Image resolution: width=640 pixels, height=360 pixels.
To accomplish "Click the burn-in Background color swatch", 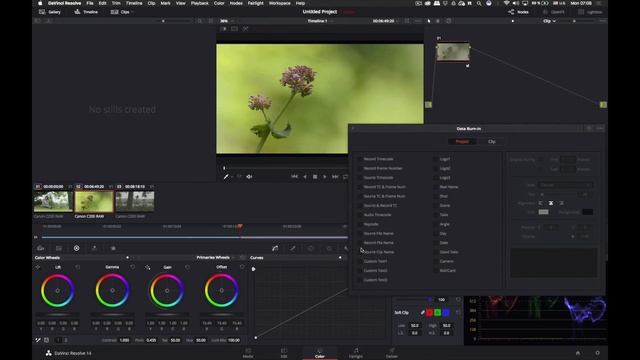I will [587, 212].
